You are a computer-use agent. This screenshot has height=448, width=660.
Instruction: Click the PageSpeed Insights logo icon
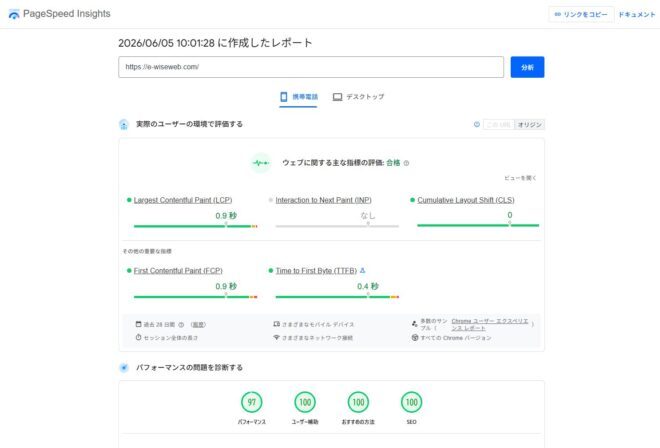coord(14,14)
